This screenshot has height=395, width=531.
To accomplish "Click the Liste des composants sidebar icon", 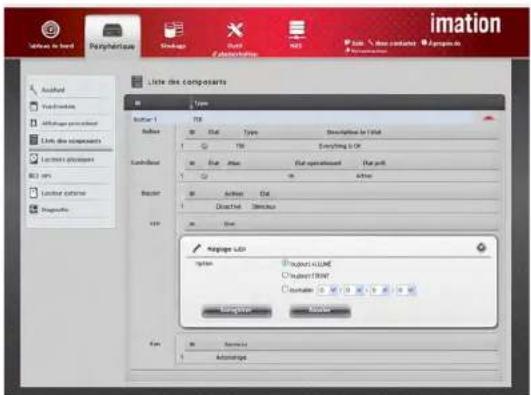I will pos(33,140).
